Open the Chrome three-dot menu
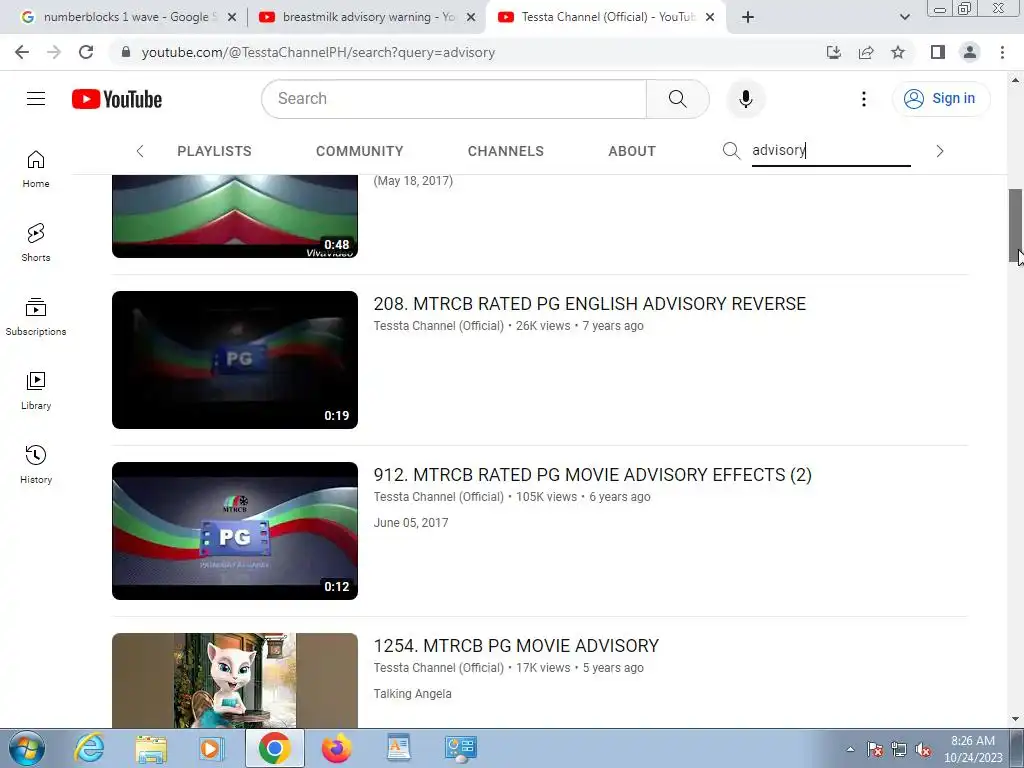This screenshot has width=1024, height=768. [1002, 52]
